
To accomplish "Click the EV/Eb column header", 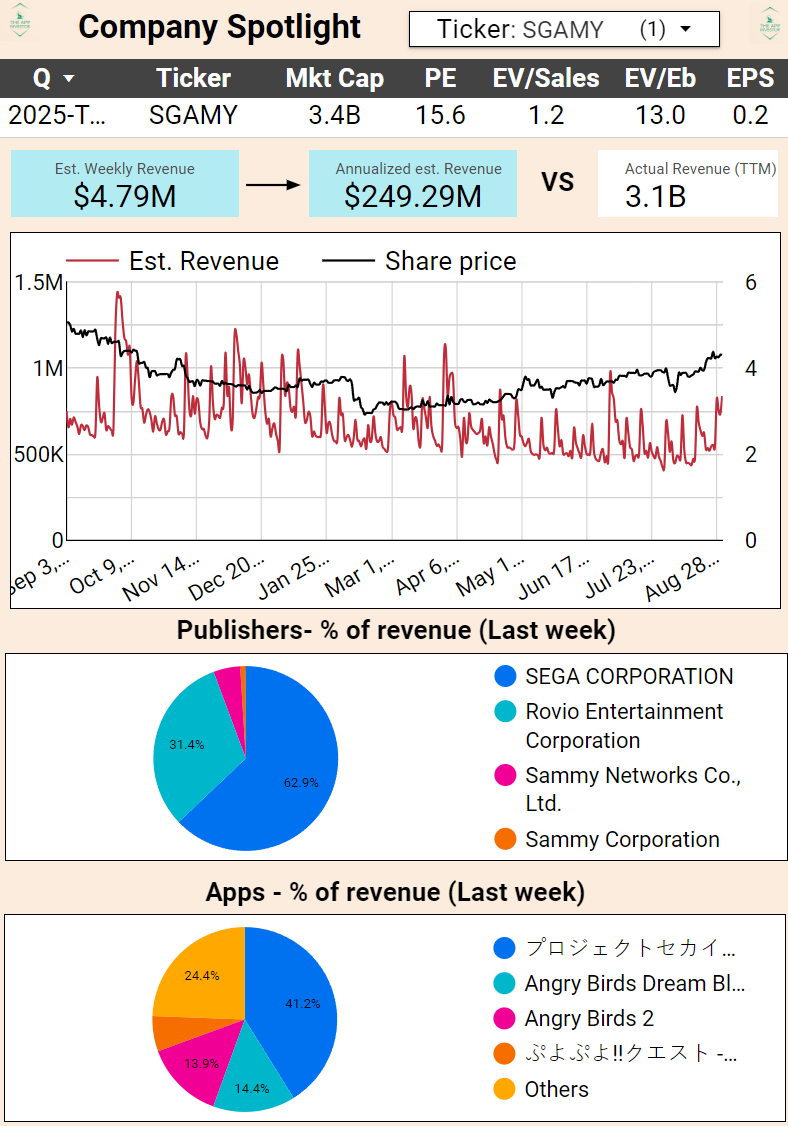I will (x=660, y=78).
